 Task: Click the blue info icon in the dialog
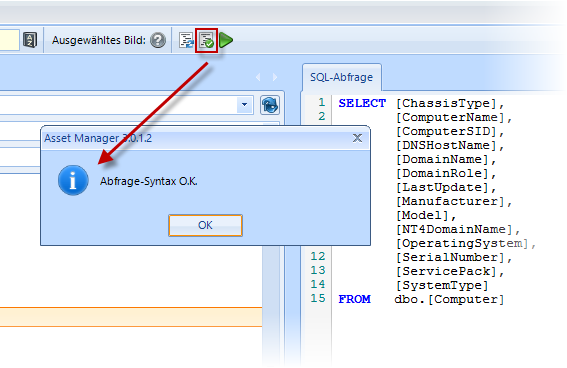[73, 180]
